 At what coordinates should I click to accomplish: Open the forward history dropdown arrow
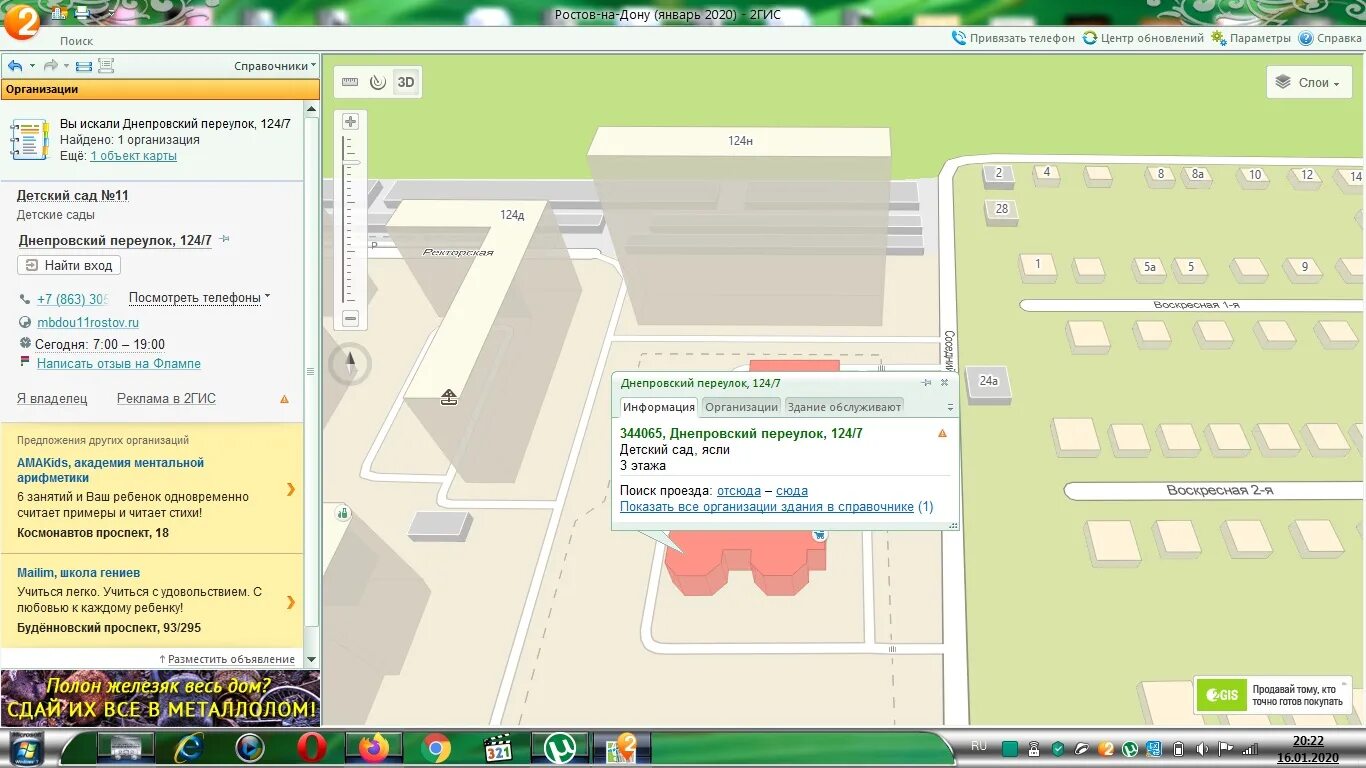tap(67, 66)
